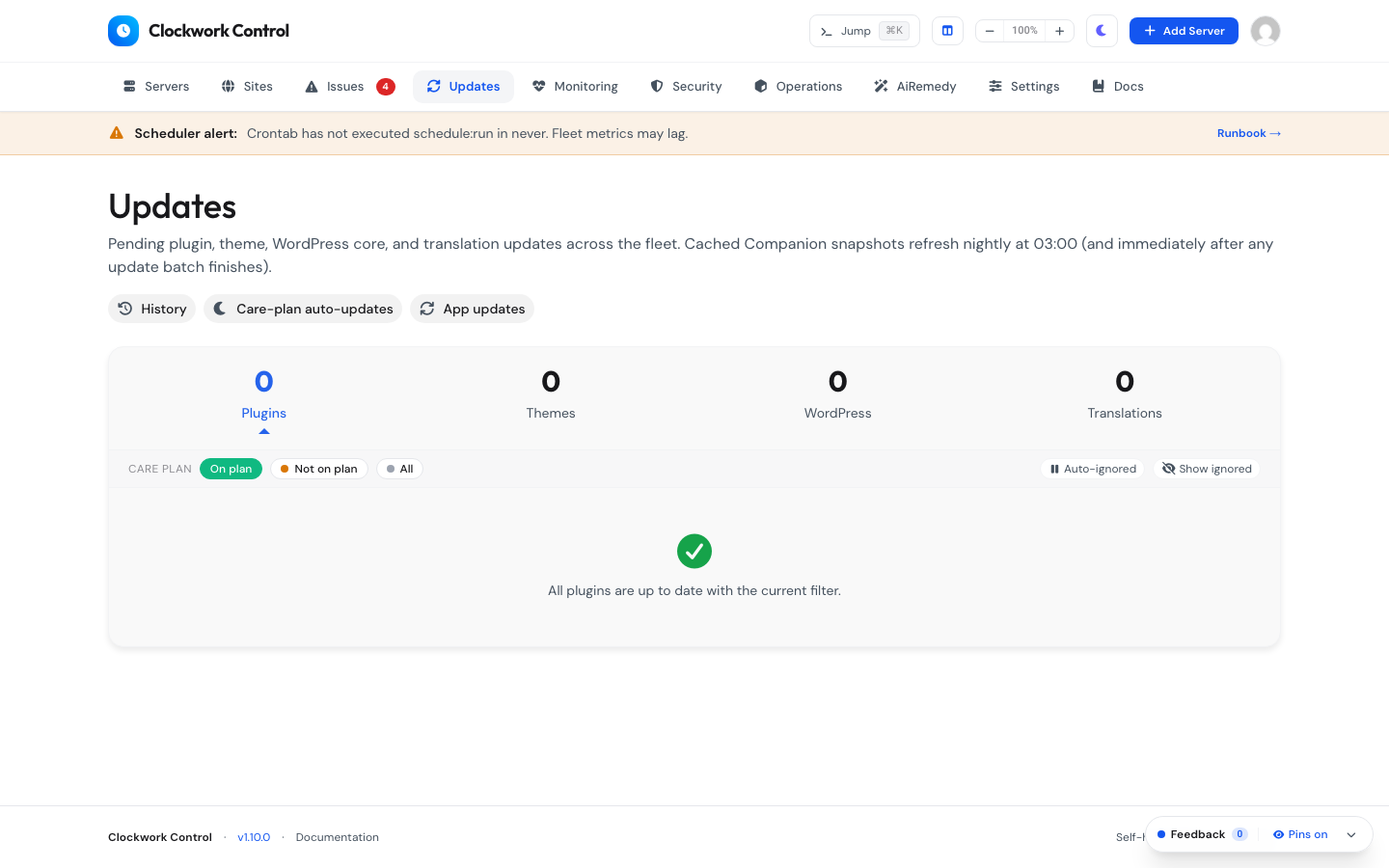Open the Operations tab
The image size is (1389, 868).
[x=799, y=87]
